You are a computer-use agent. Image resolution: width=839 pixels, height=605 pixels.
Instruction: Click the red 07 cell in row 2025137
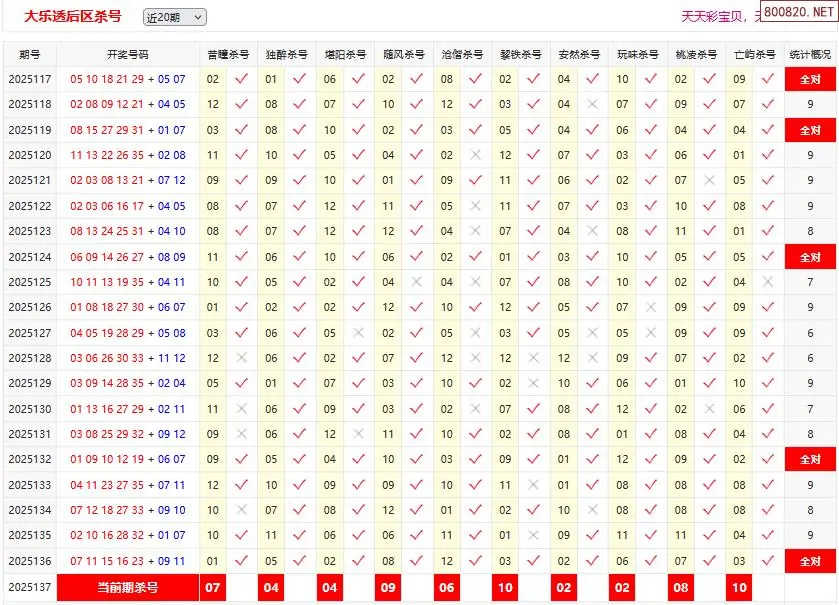(x=213, y=588)
